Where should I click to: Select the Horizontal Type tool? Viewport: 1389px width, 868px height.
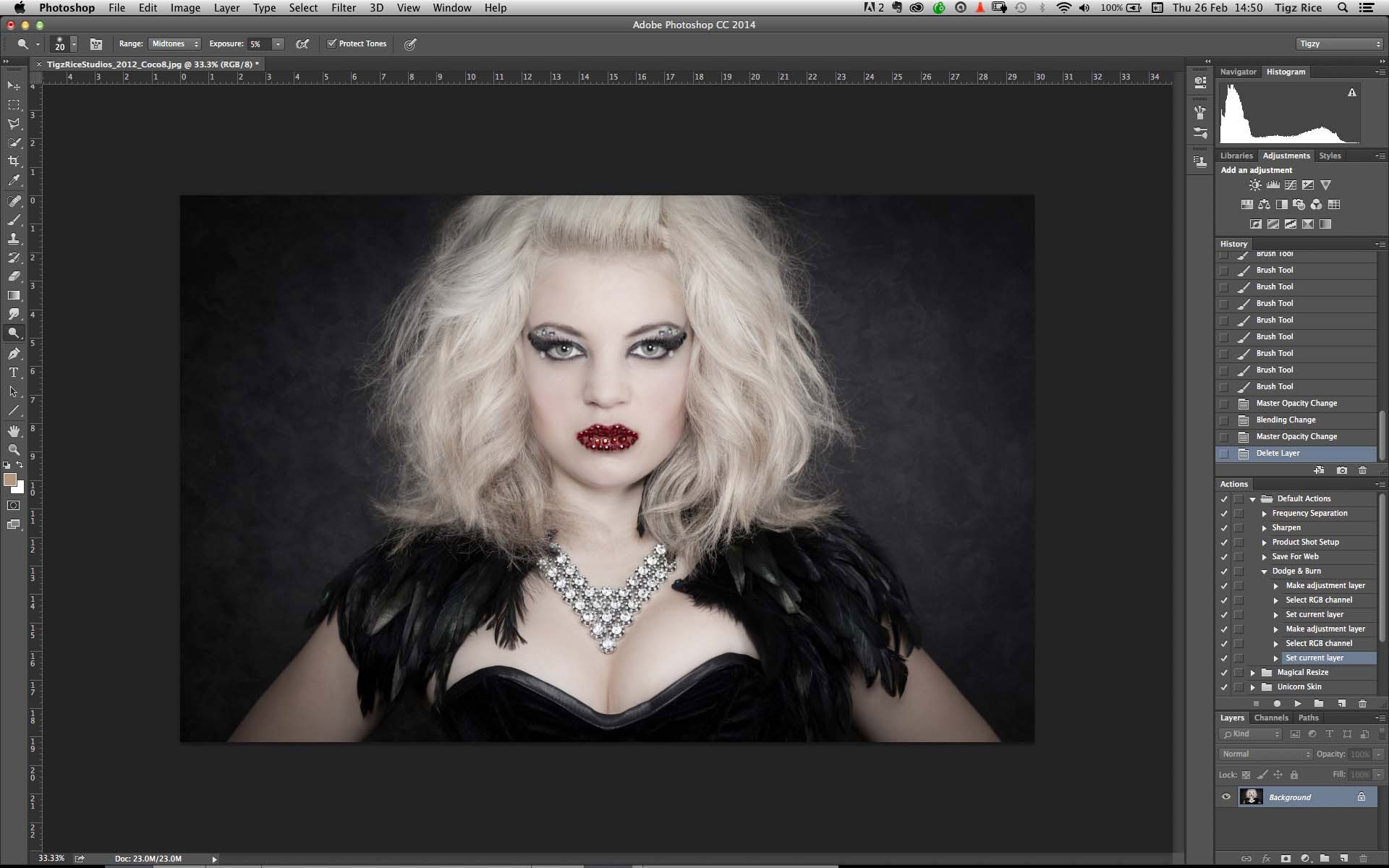click(x=14, y=373)
